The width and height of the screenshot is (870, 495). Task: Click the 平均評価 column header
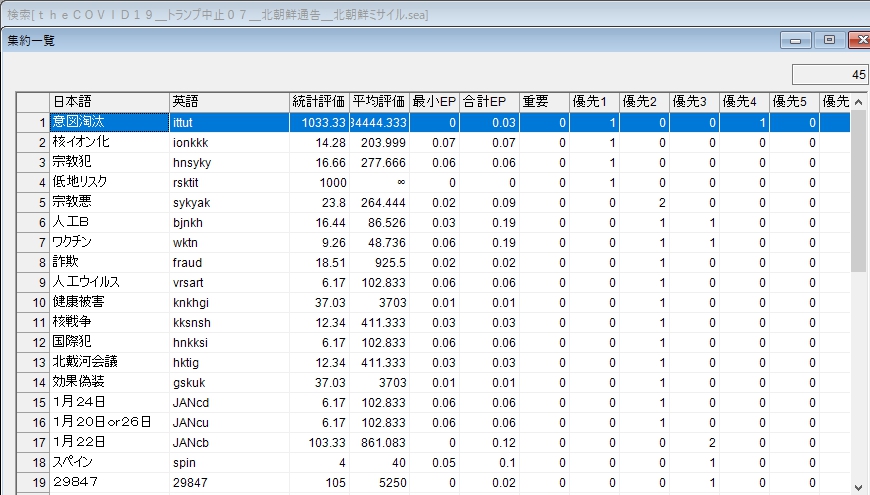[x=379, y=102]
